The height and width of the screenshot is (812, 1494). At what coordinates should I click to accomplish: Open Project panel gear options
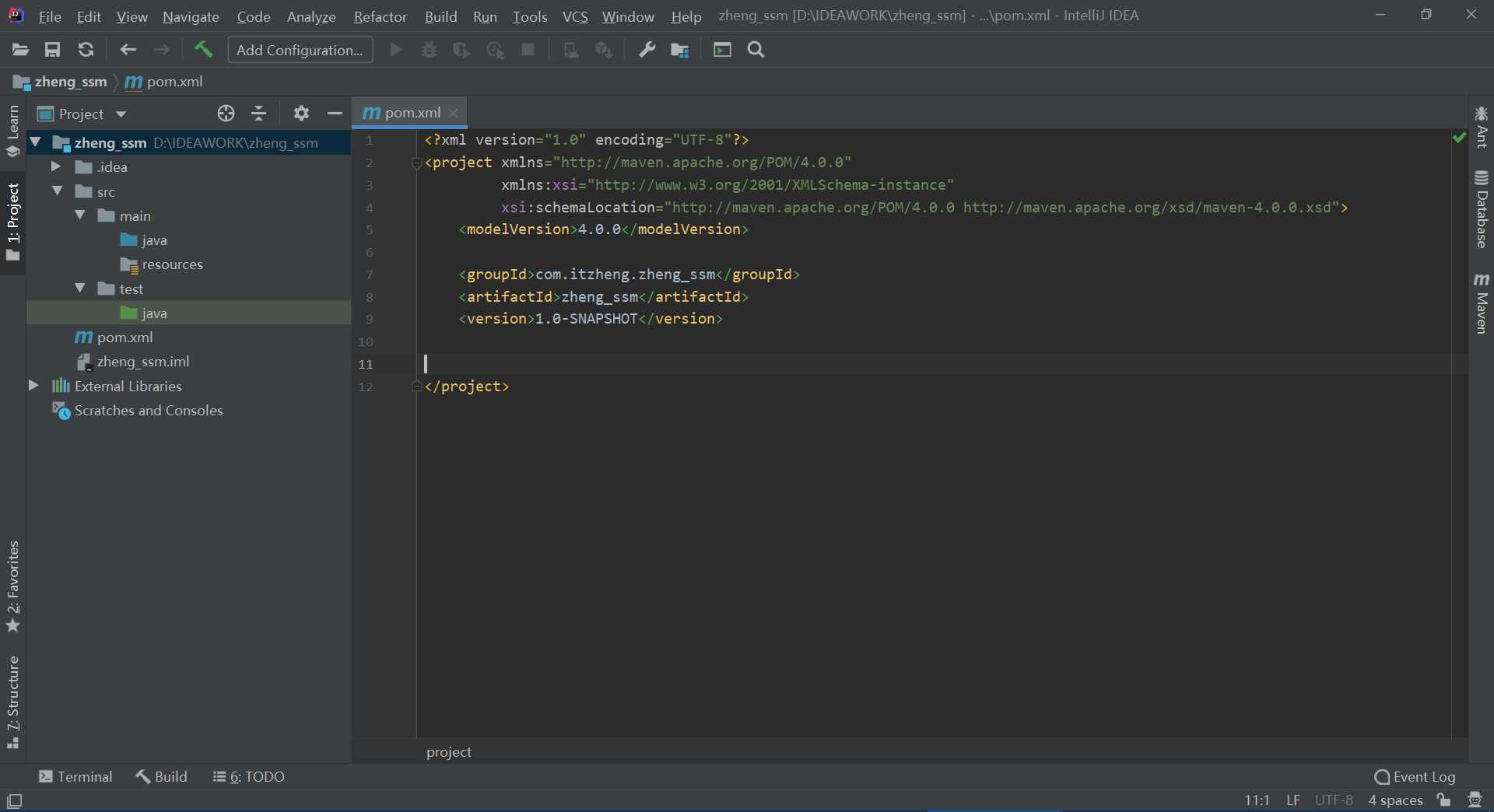click(x=301, y=114)
